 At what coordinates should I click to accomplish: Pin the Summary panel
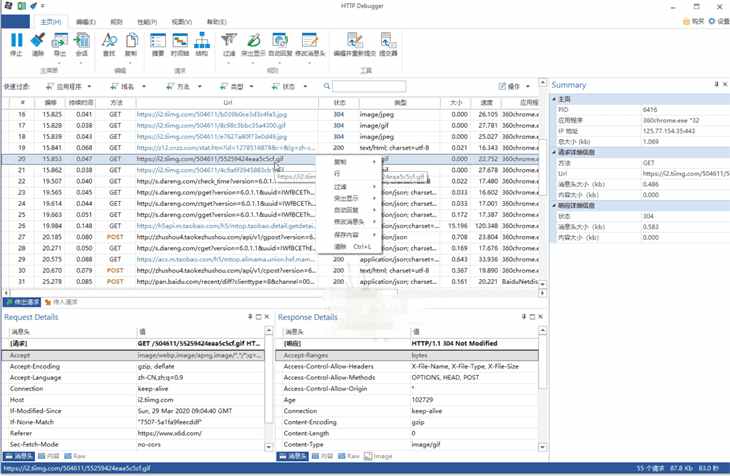(716, 84)
